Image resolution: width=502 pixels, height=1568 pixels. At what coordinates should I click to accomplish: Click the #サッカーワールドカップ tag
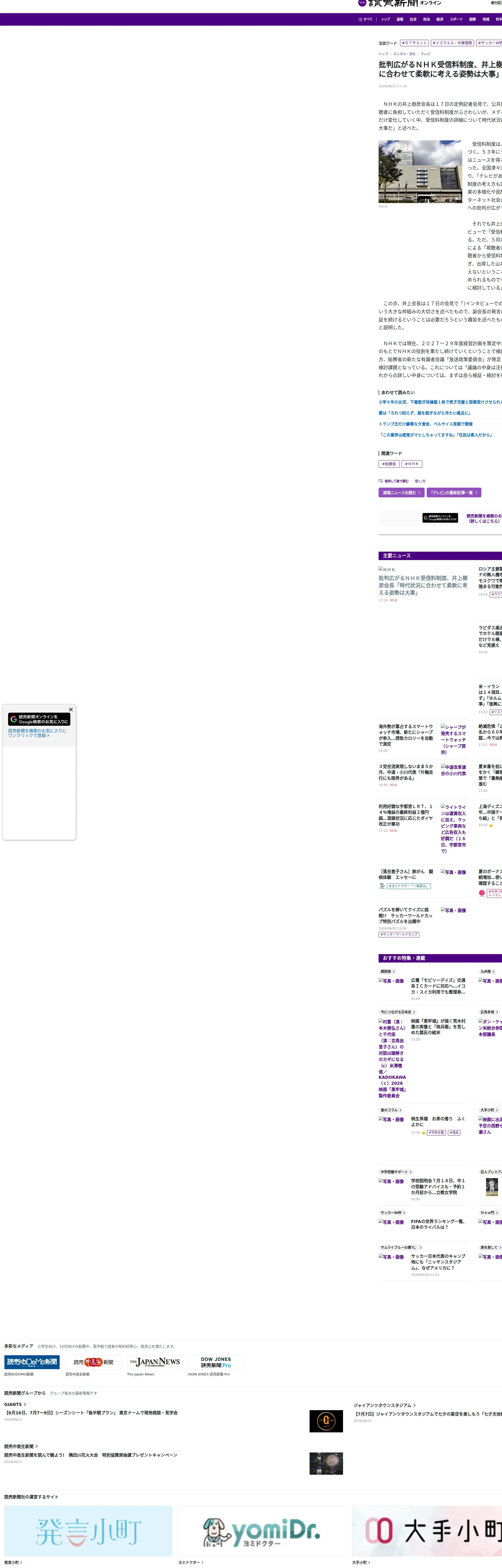point(399,934)
